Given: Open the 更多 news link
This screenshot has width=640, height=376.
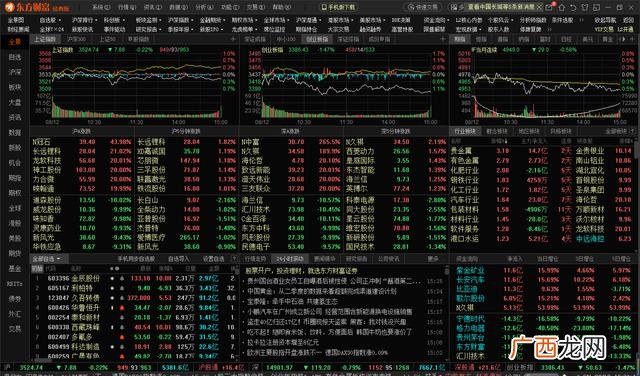Looking at the screenshot, I should 433,259.
